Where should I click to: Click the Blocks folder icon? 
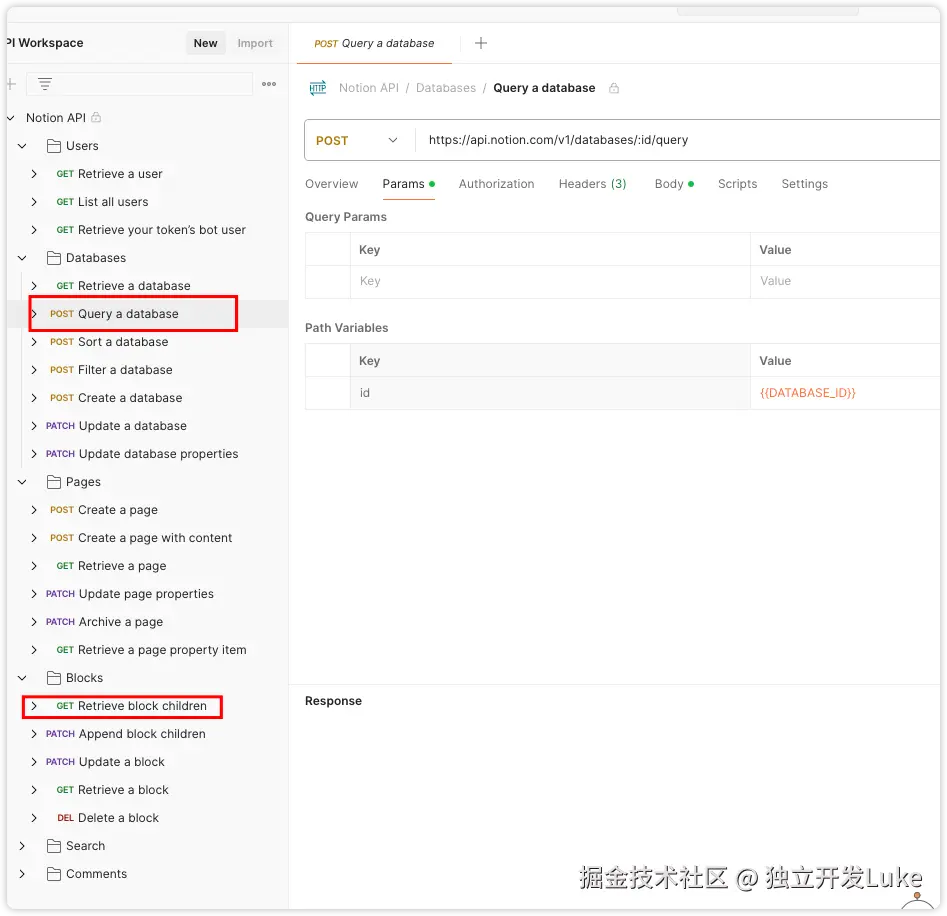[54, 677]
